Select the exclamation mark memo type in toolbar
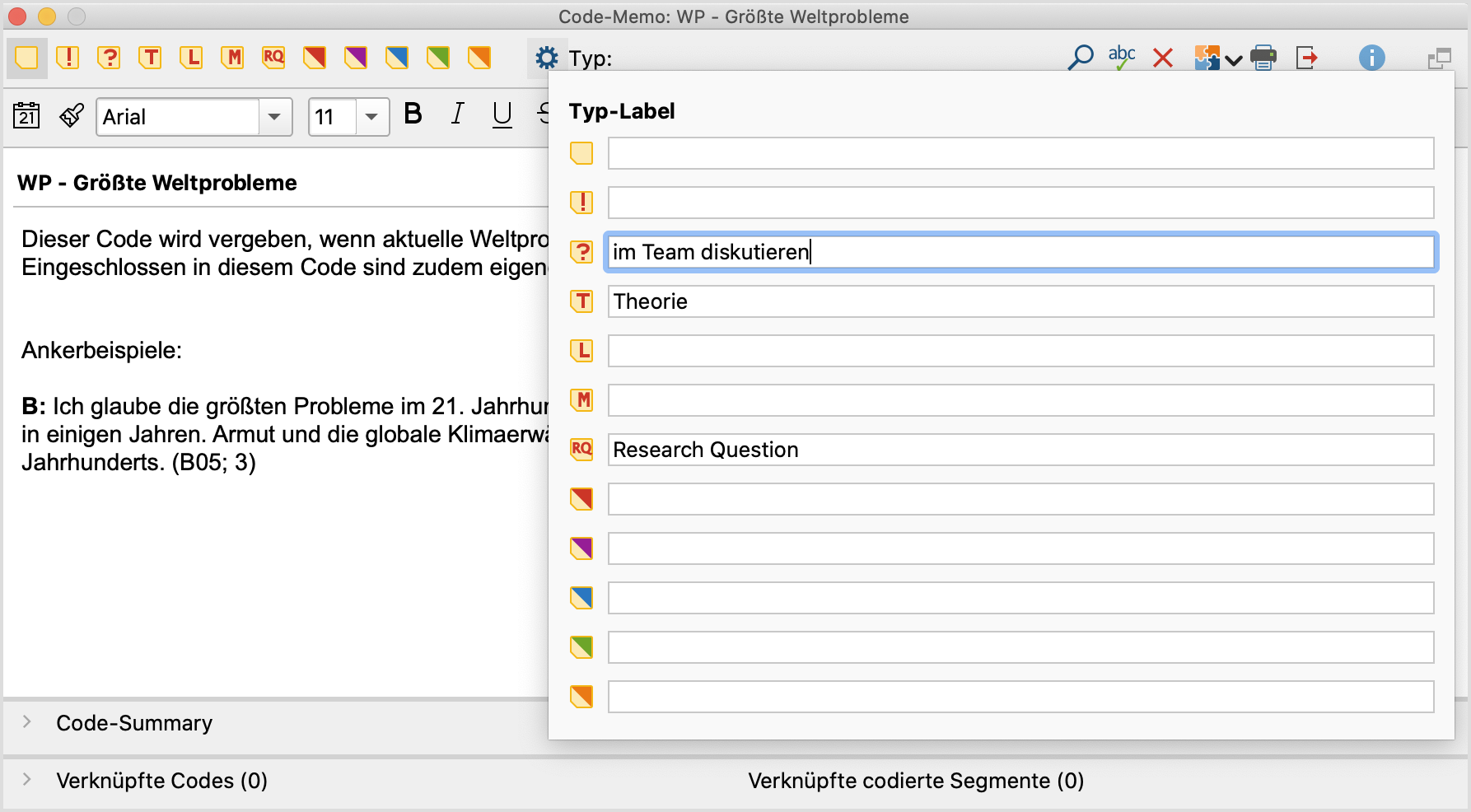 pyautogui.click(x=68, y=58)
